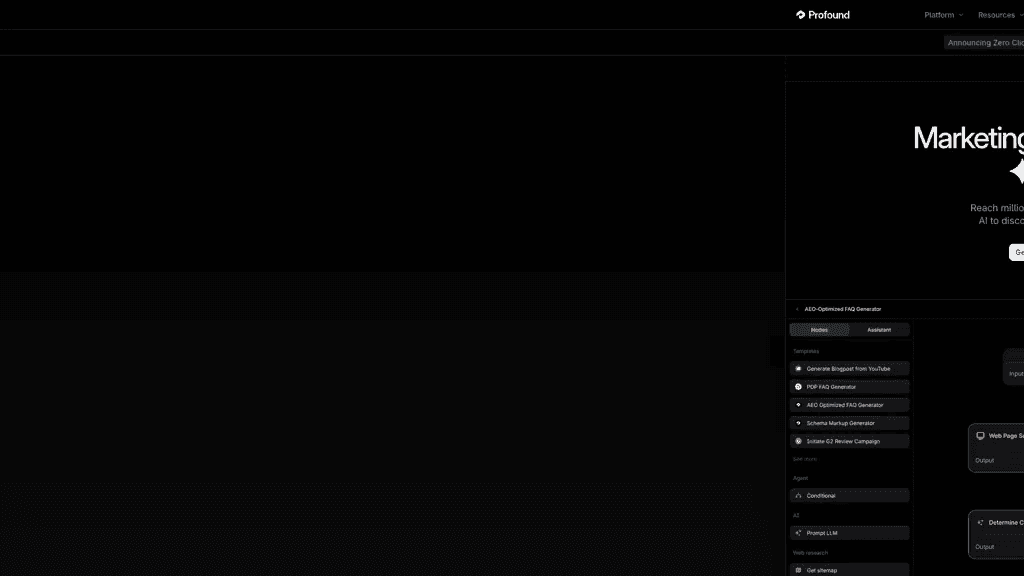Click the Schema Markup Generator icon
The height and width of the screenshot is (576, 1024).
pos(798,423)
